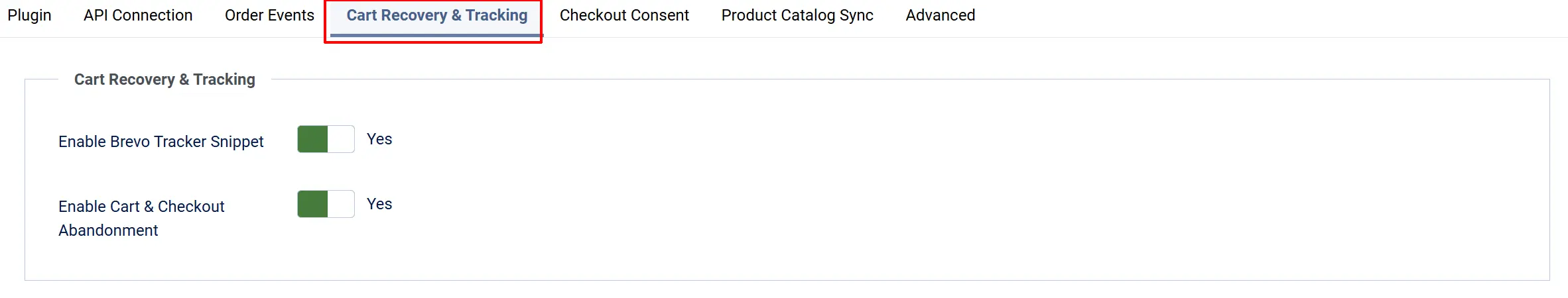Switch to the API Connection tab

[x=138, y=15]
